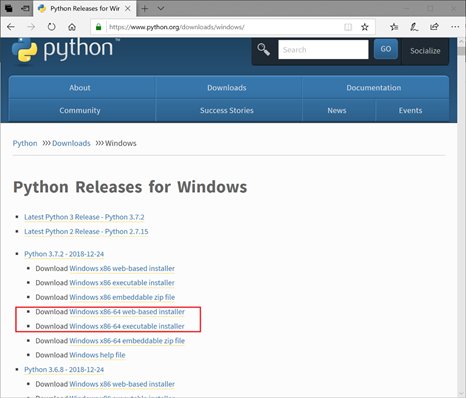Screen dimensions: 466x398
Task: Click the Windows breadcrumb text
Action: [121, 143]
